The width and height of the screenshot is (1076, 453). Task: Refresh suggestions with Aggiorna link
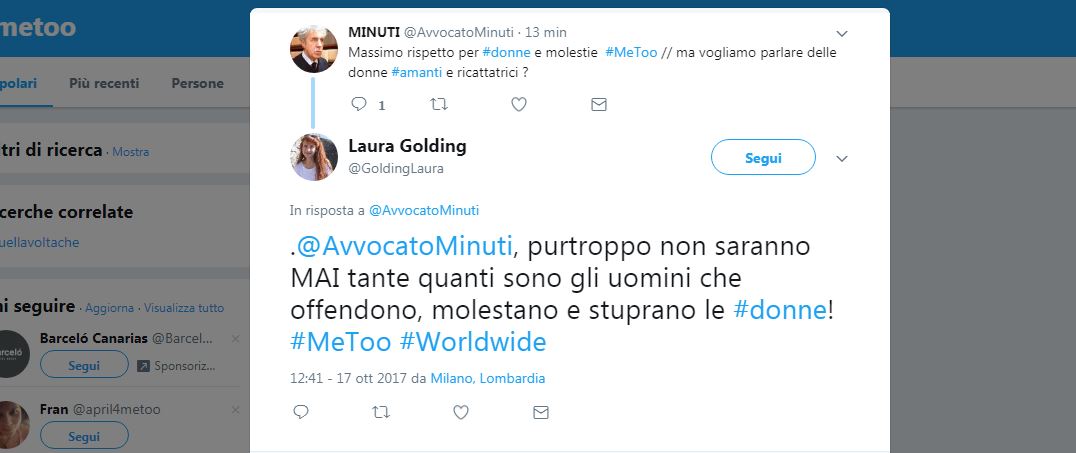tap(109, 308)
